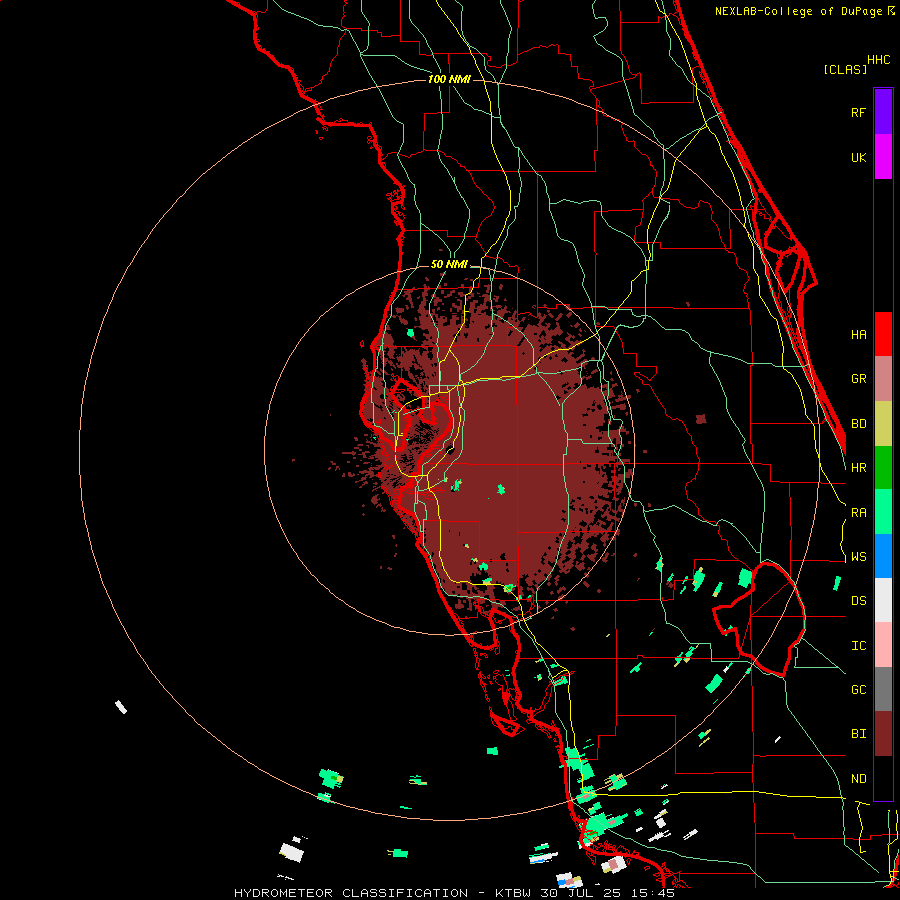The width and height of the screenshot is (900, 900).
Task: Click the 'IC' legend label
Action: (x=858, y=646)
